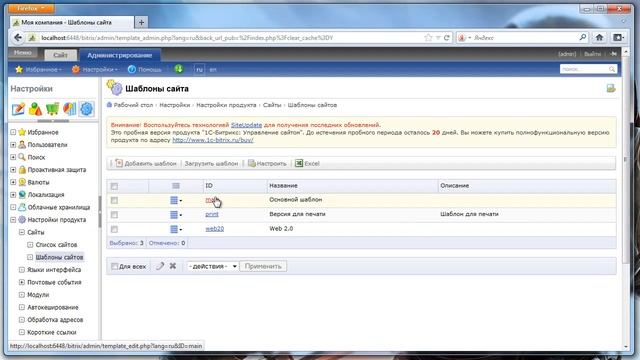Image resolution: width=640 pixels, height=360 pixels.
Task: Open the Меню button
Action: [x=22, y=53]
